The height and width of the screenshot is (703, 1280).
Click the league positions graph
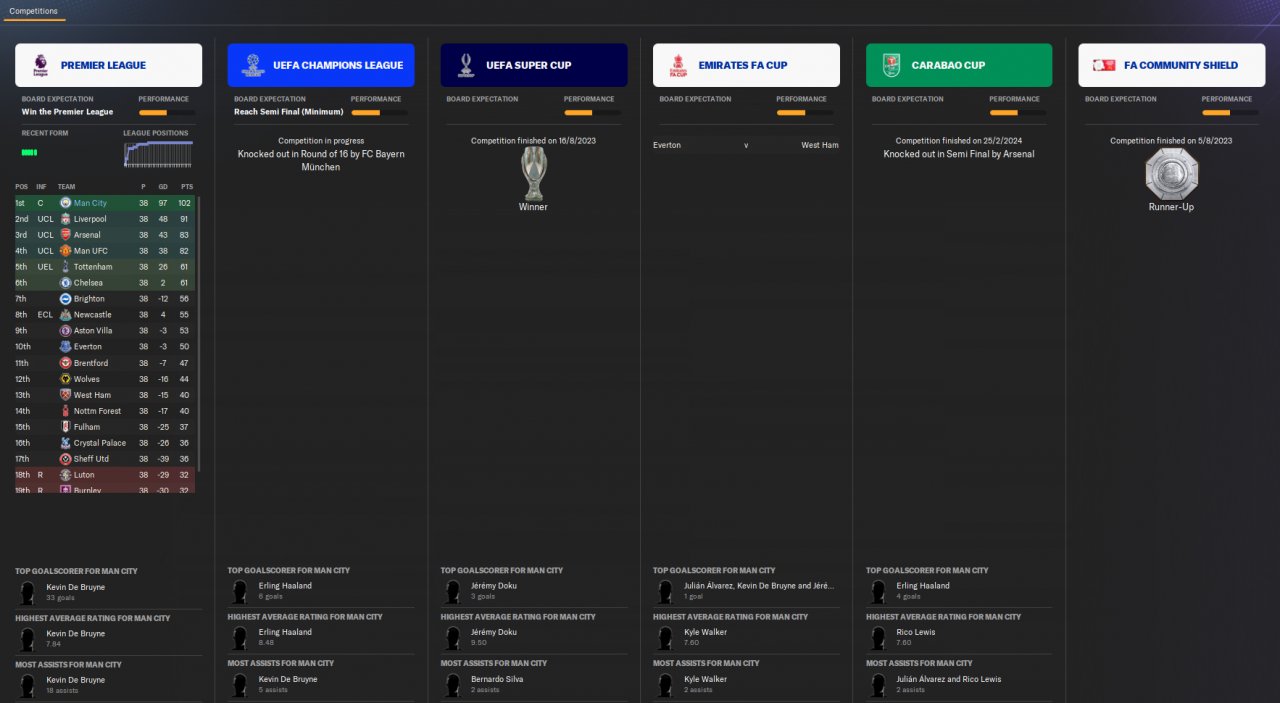(x=159, y=153)
